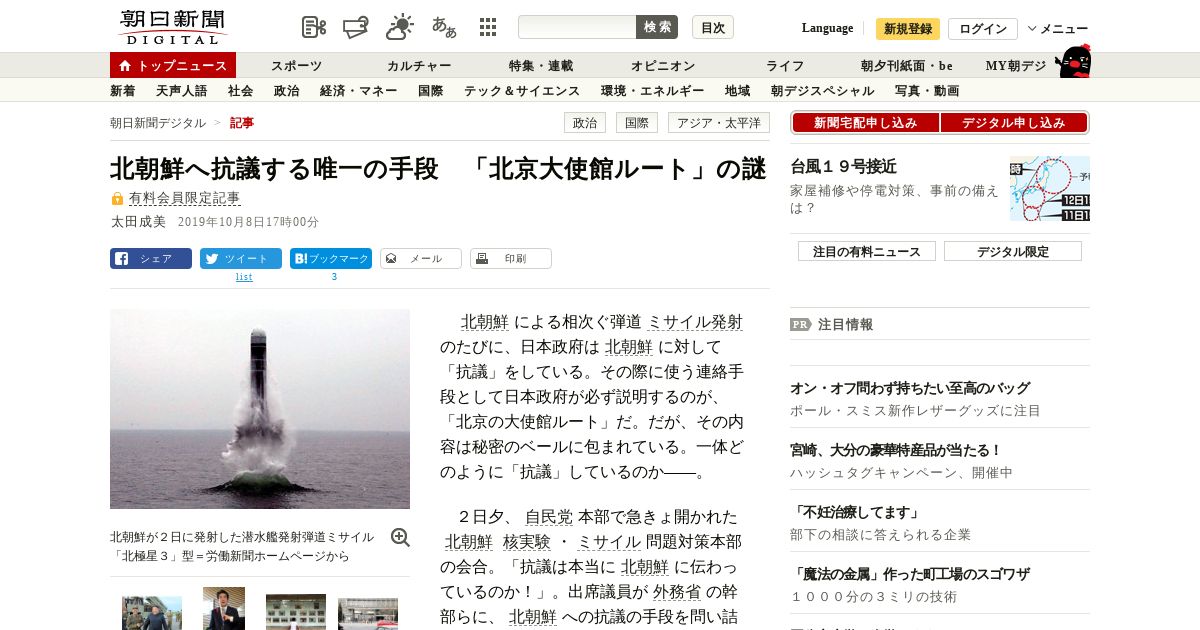Open 社会 in the sub navigation
Viewport: 1200px width, 630px height.
(240, 91)
